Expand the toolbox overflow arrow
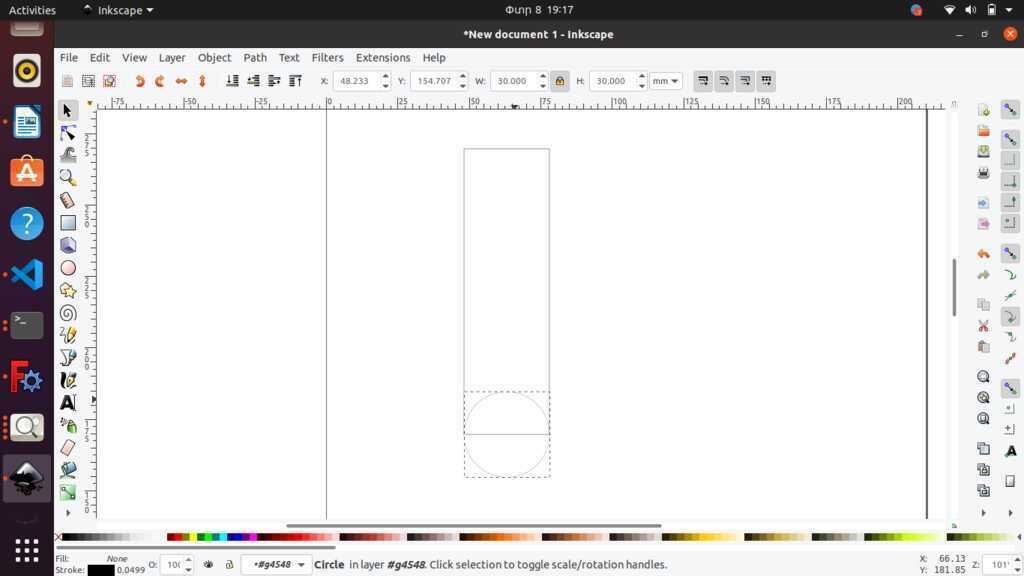1024x576 pixels. 68,513
